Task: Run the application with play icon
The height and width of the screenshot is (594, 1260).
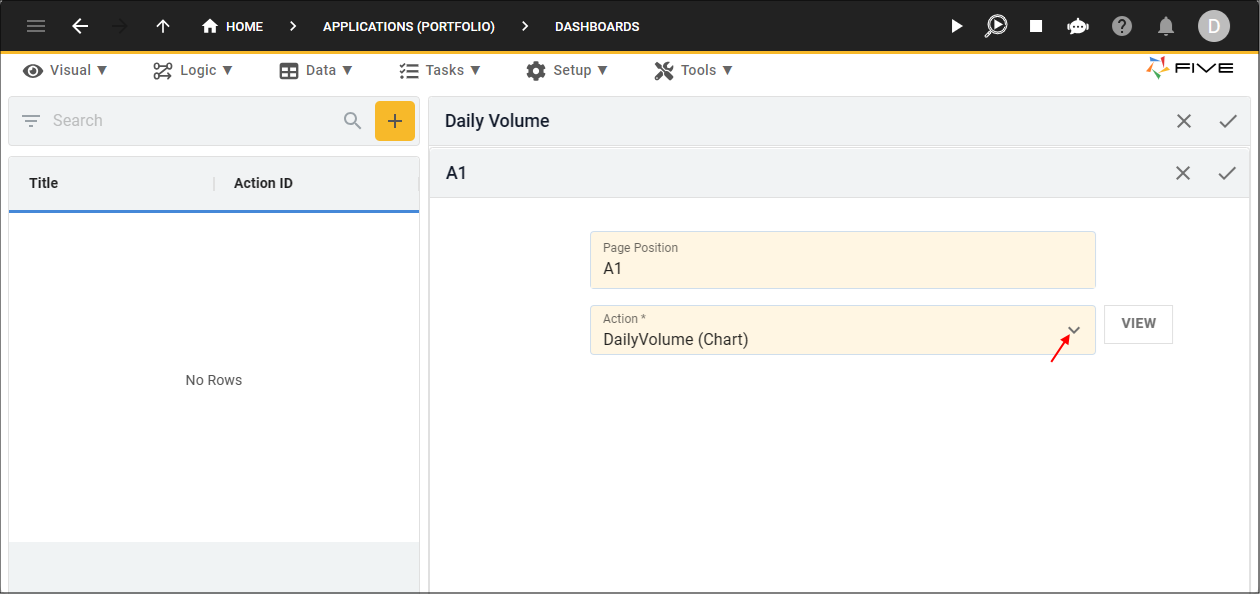Action: pos(957,26)
